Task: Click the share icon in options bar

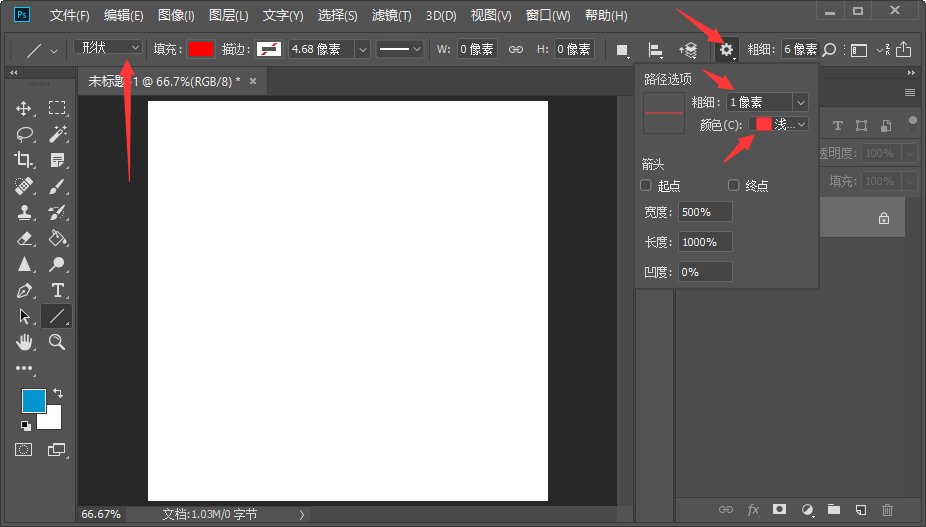Action: tap(904, 50)
